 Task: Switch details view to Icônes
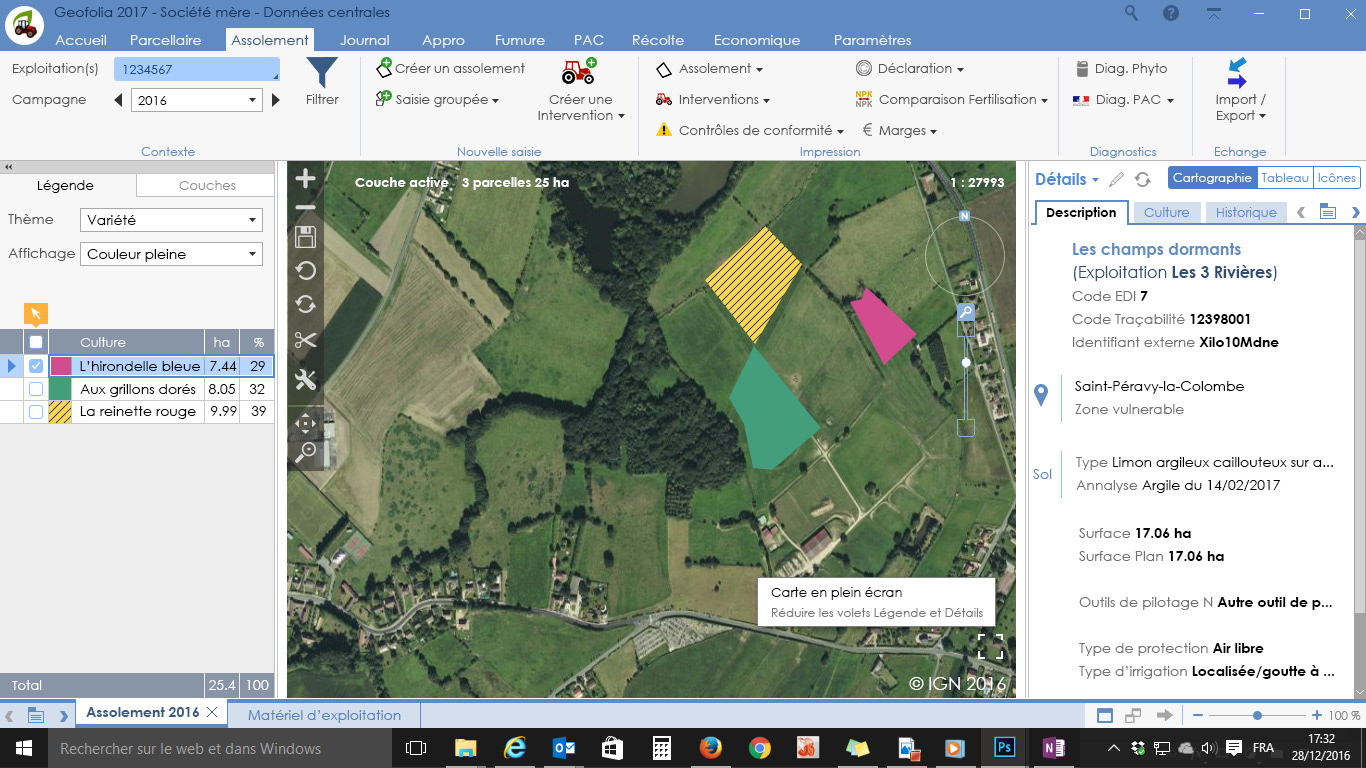(x=1337, y=178)
